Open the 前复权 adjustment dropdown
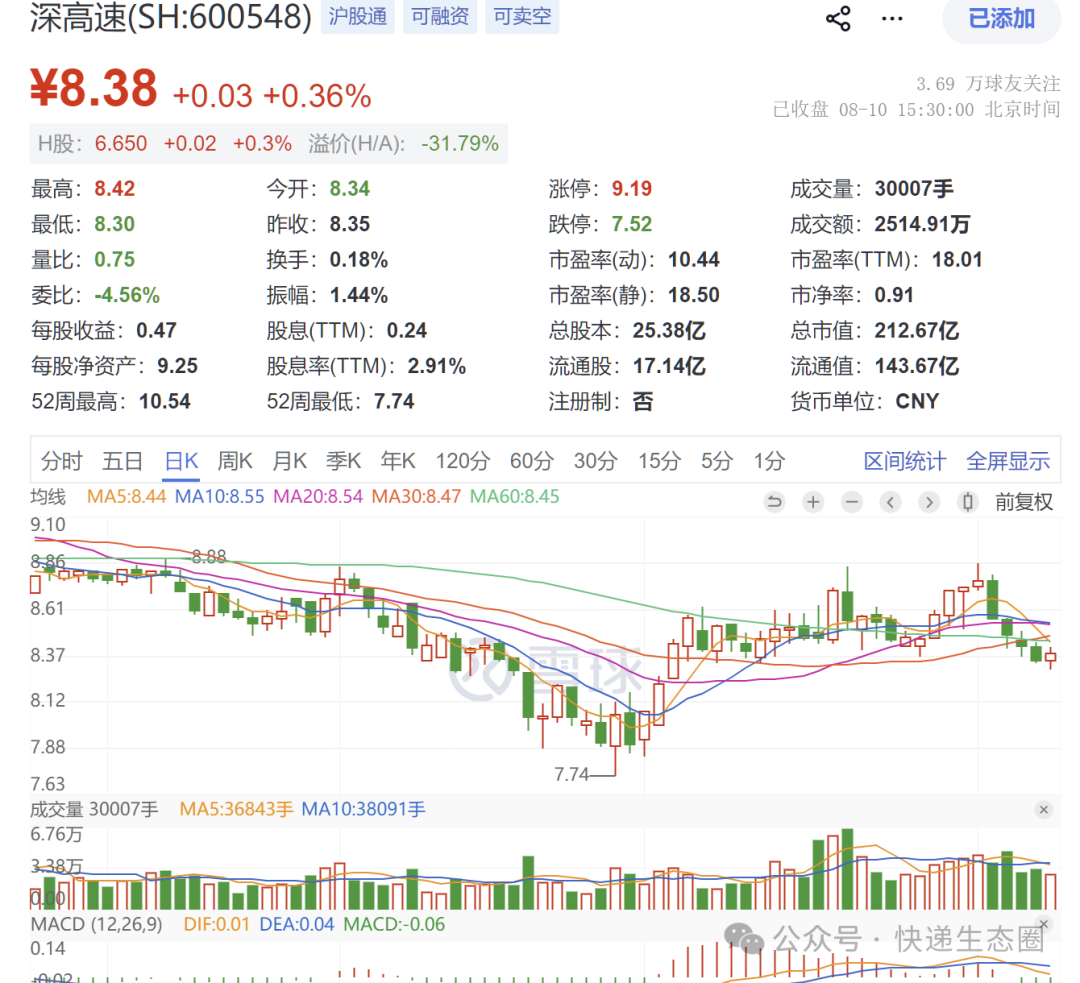Screen dimensions: 1080x983 tap(1024, 502)
